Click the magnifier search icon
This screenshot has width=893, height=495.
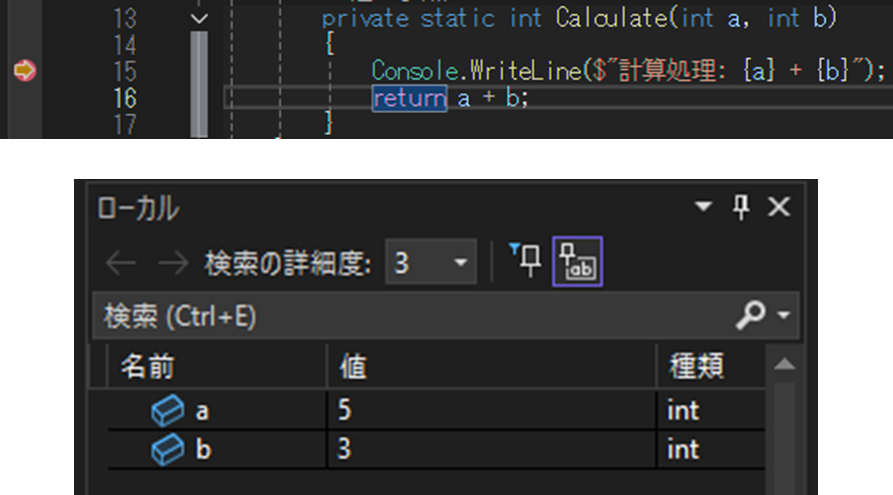(x=750, y=315)
